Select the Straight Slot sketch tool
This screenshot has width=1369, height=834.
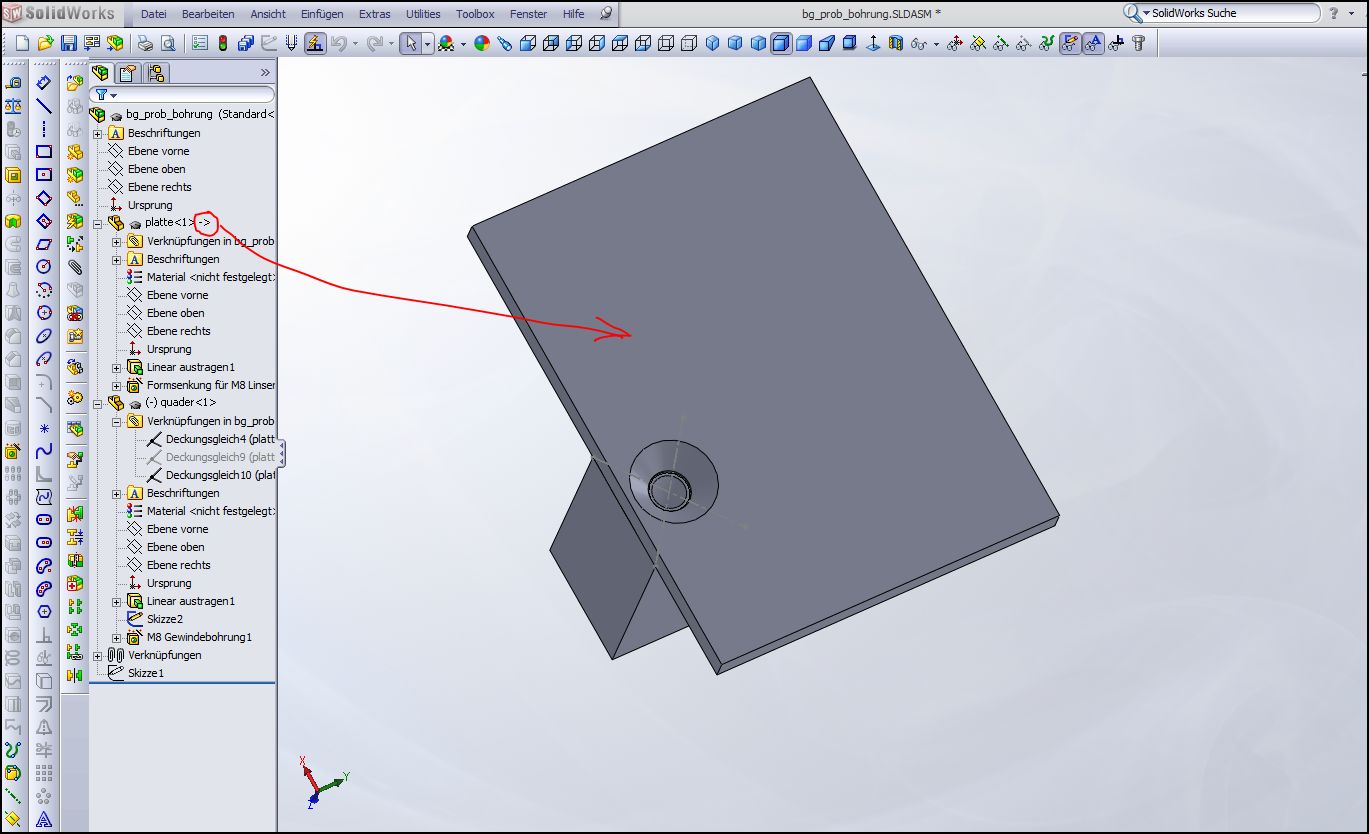[x=44, y=519]
